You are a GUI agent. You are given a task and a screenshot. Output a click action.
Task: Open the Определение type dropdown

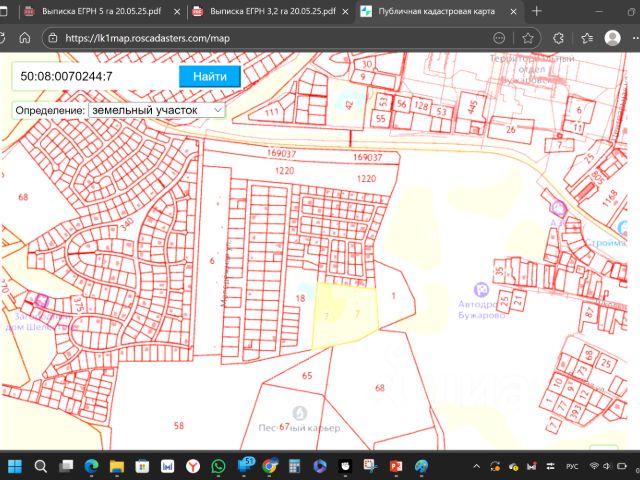pyautogui.click(x=156, y=110)
